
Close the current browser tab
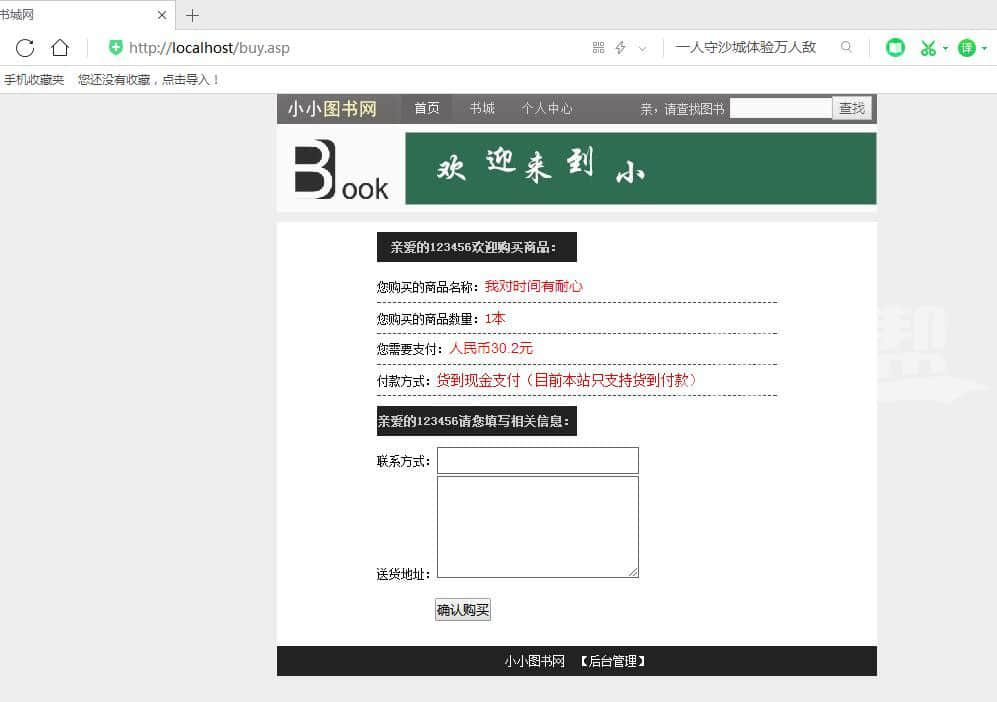tap(163, 15)
